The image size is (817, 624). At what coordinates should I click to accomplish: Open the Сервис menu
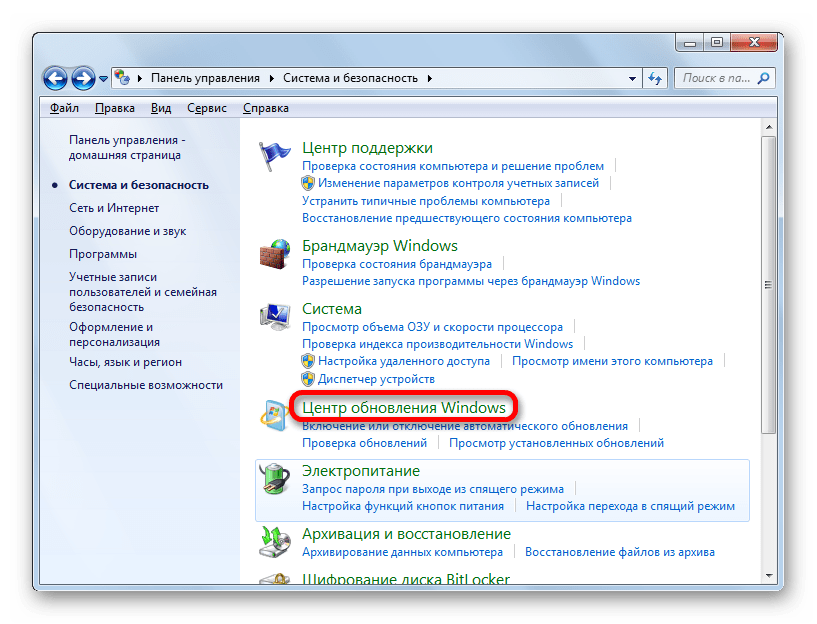(x=206, y=108)
